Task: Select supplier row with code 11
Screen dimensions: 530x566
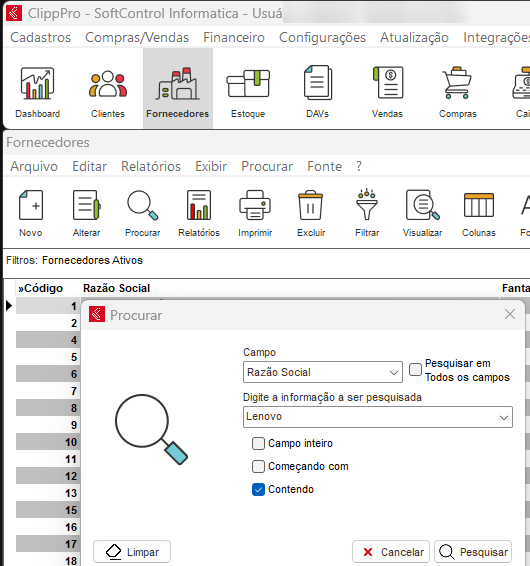Action: click(48, 459)
